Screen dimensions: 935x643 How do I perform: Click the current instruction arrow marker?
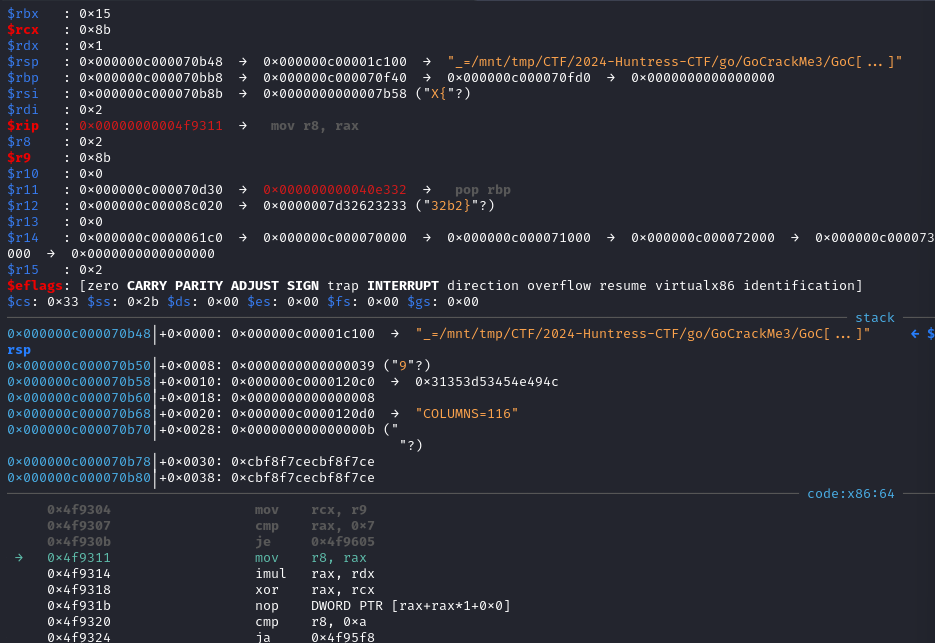[19, 558]
